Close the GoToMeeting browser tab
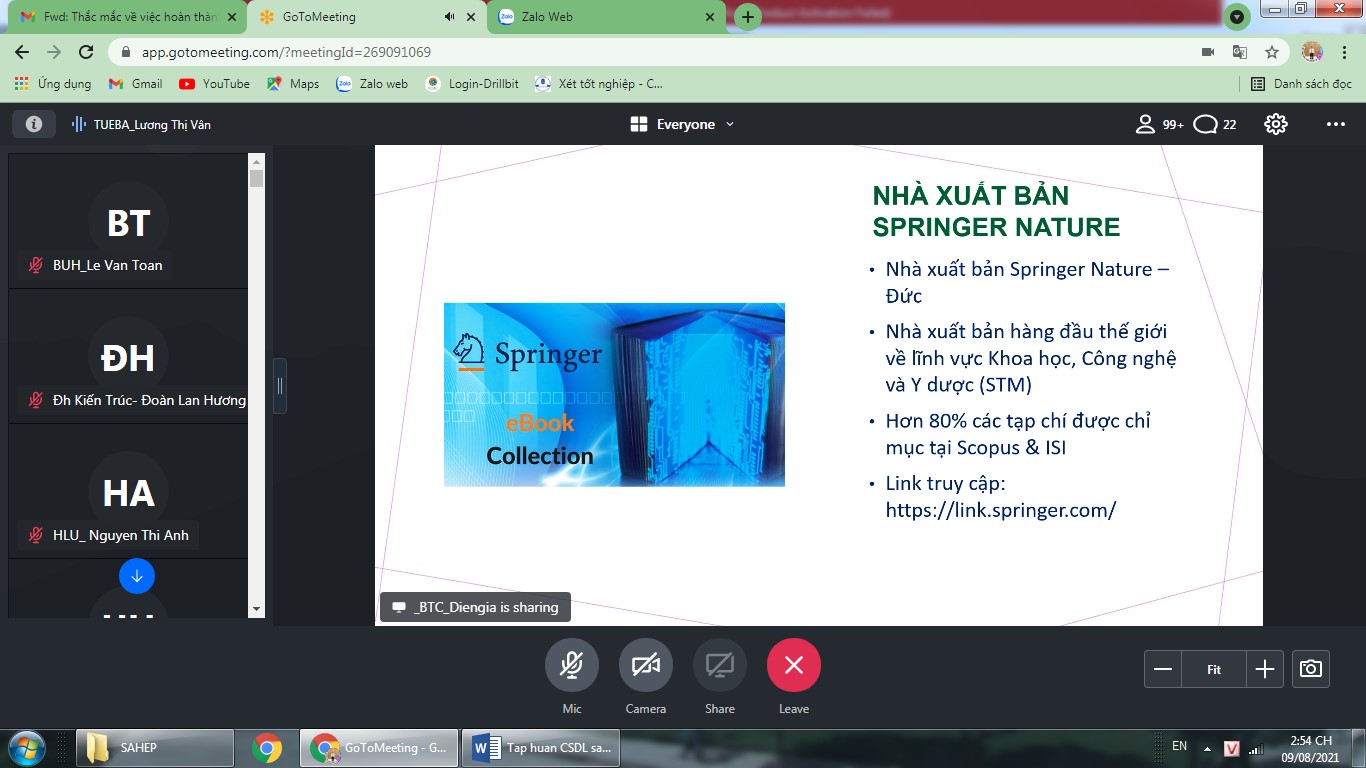Viewport: 1366px width, 768px height. [x=473, y=17]
